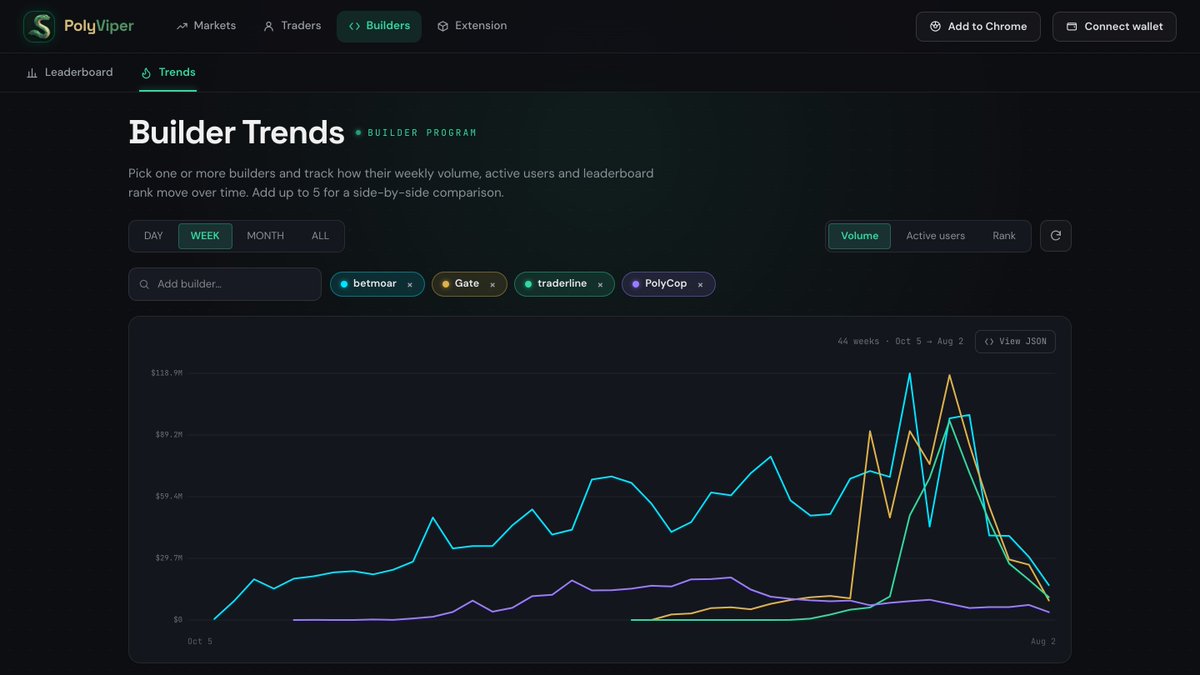Click the $0 axis label
Screen dimensions: 1200x675
[x=178, y=620]
